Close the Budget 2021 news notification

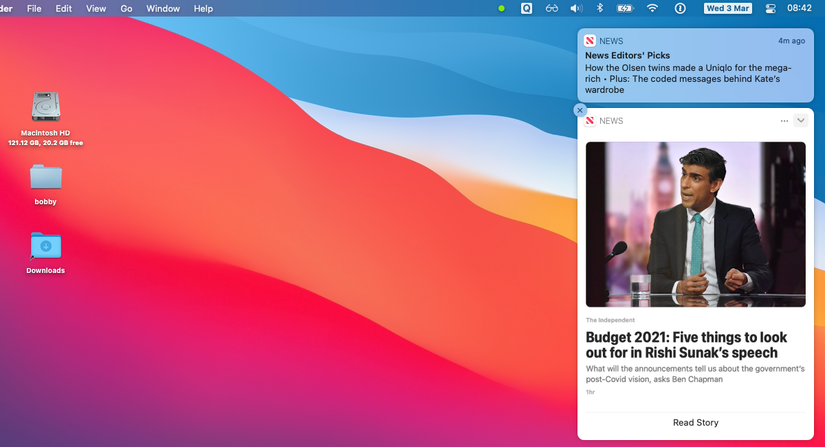coord(580,110)
